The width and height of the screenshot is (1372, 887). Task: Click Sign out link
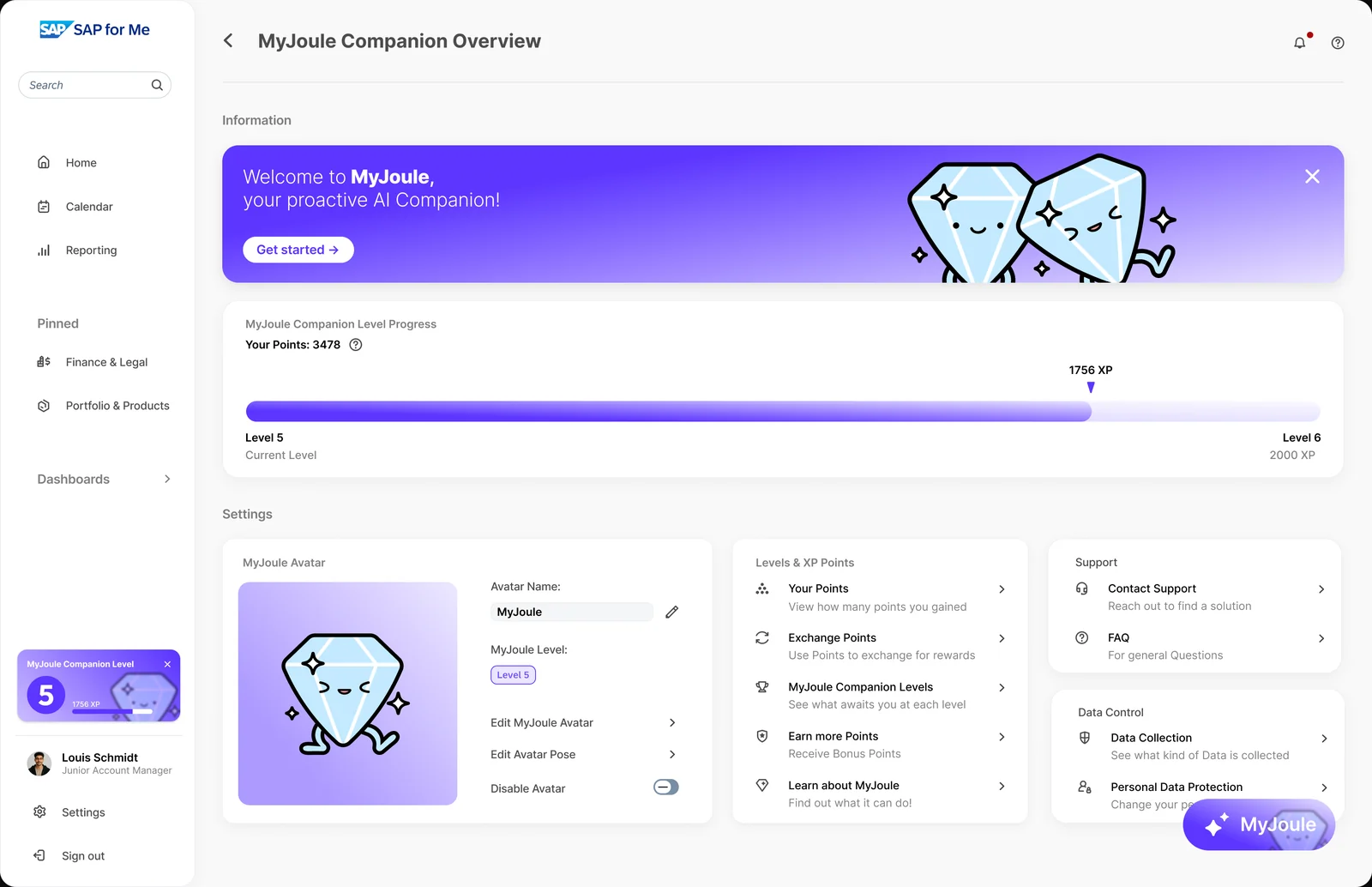click(83, 856)
